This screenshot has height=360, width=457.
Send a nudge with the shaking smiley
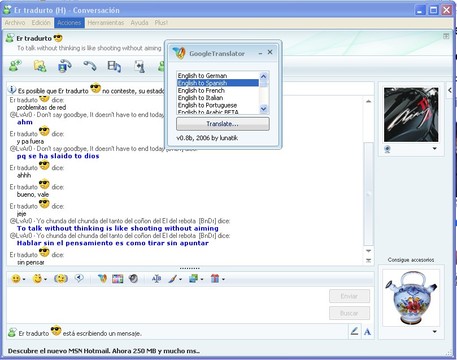(x=61, y=278)
